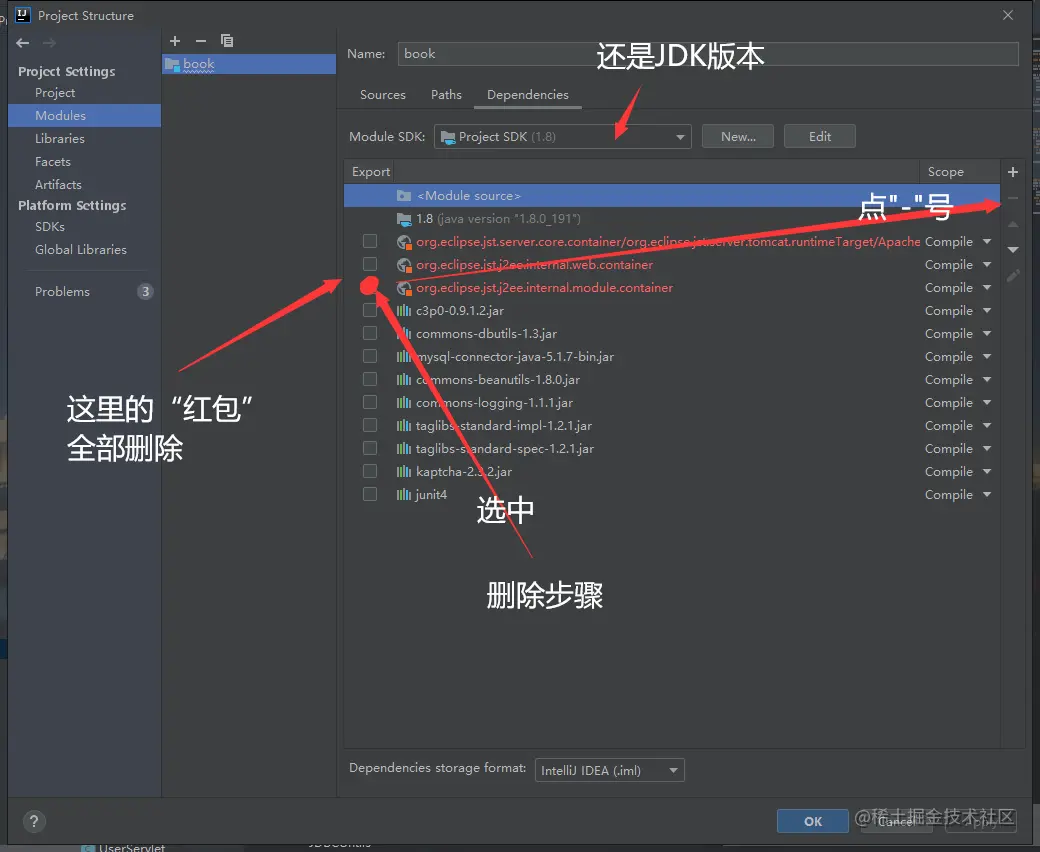This screenshot has width=1040, height=852.
Task: Click icon of org.eclipse.jst.j2ee.internal.web.container
Action: click(404, 265)
